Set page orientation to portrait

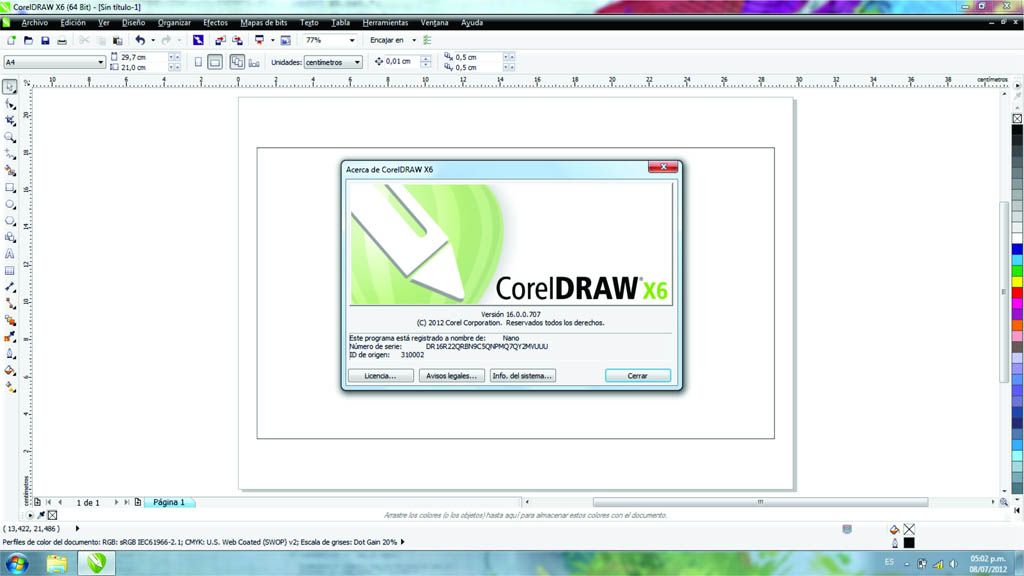point(198,62)
